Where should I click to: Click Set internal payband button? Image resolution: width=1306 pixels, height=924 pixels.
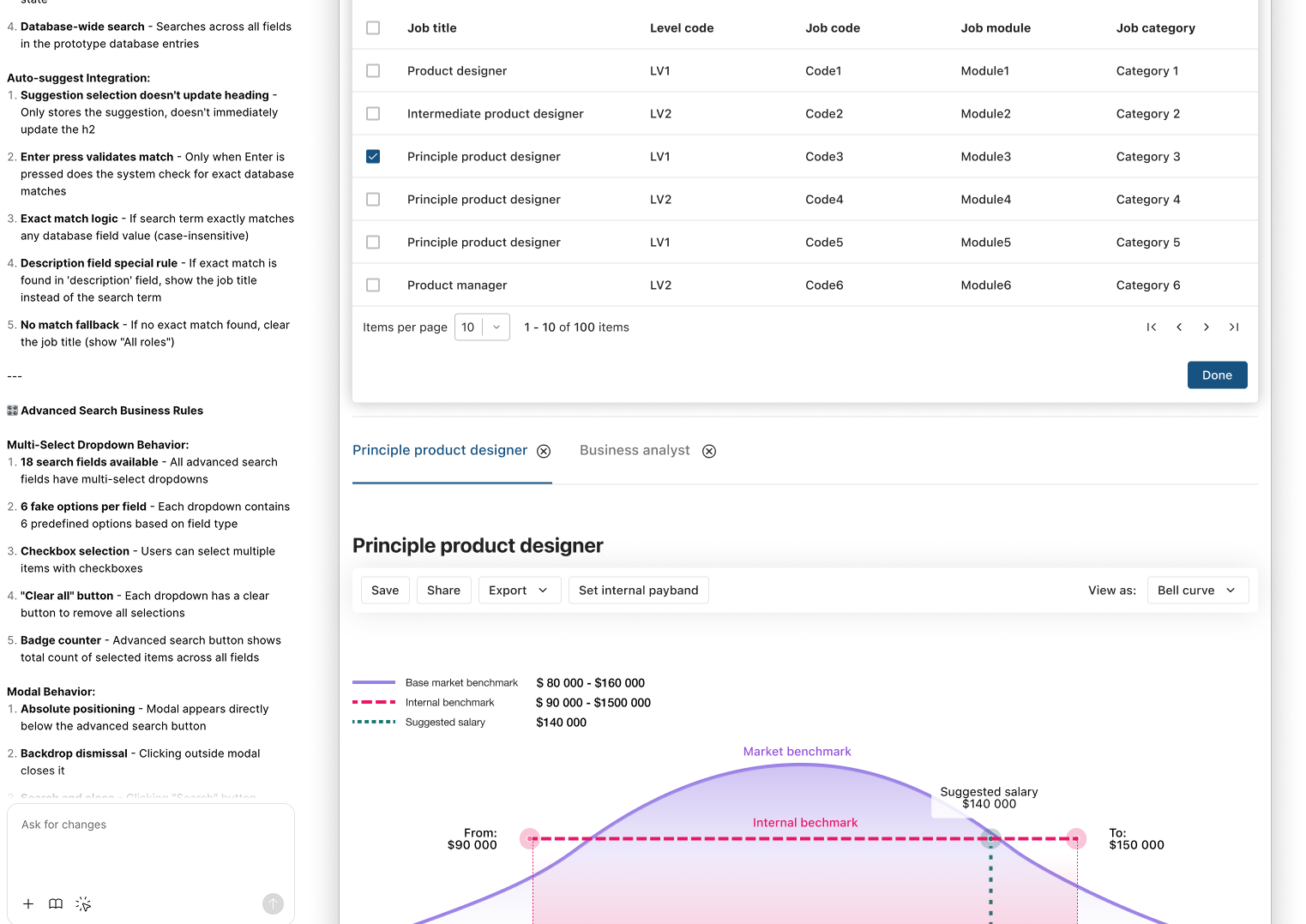[638, 590]
